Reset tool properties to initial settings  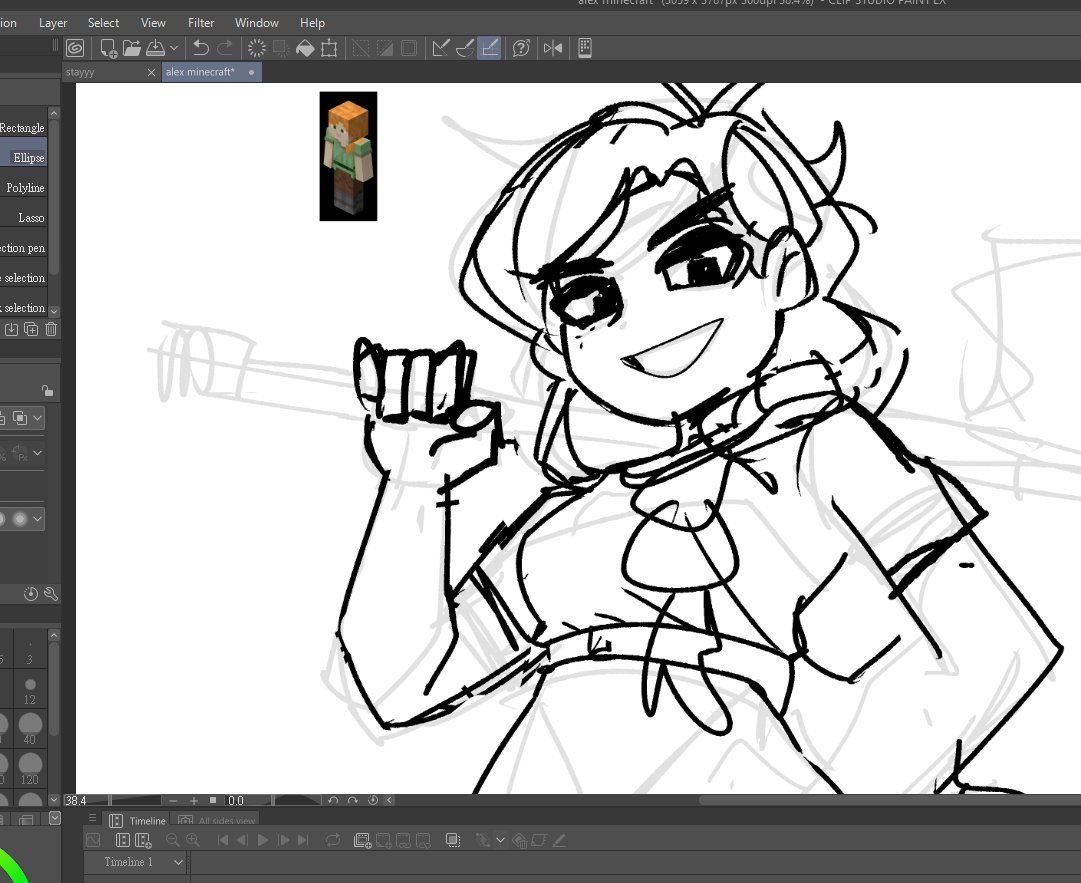31,594
